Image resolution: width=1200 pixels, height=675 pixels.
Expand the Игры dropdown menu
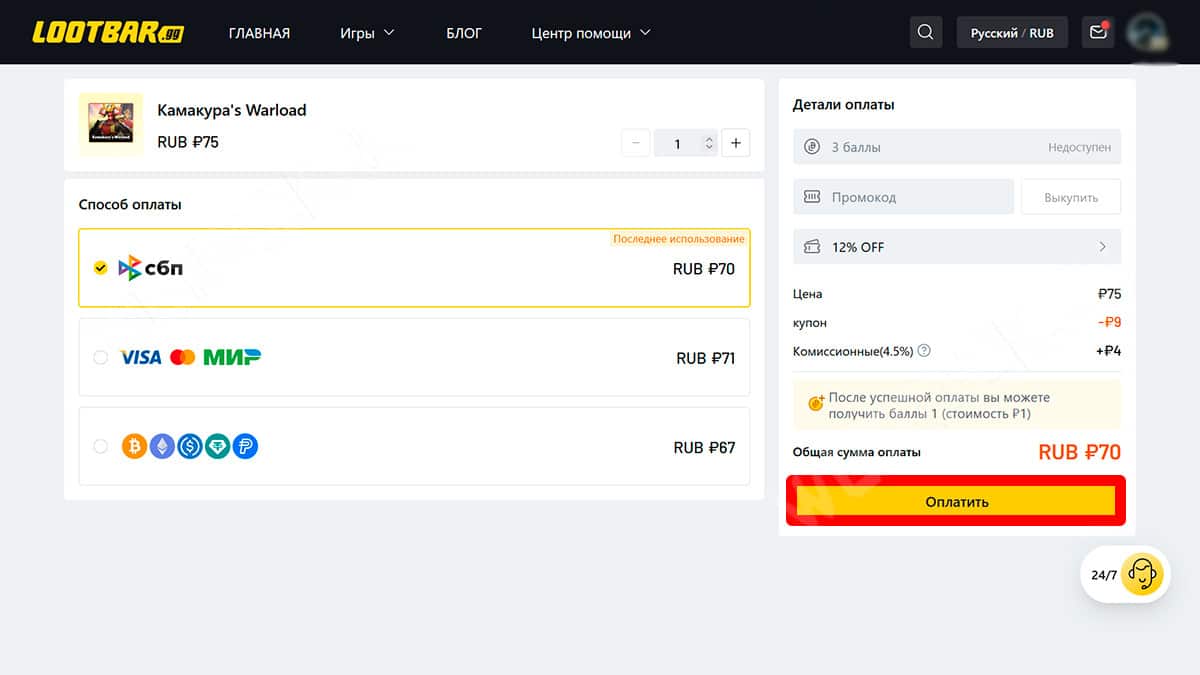pyautogui.click(x=367, y=33)
